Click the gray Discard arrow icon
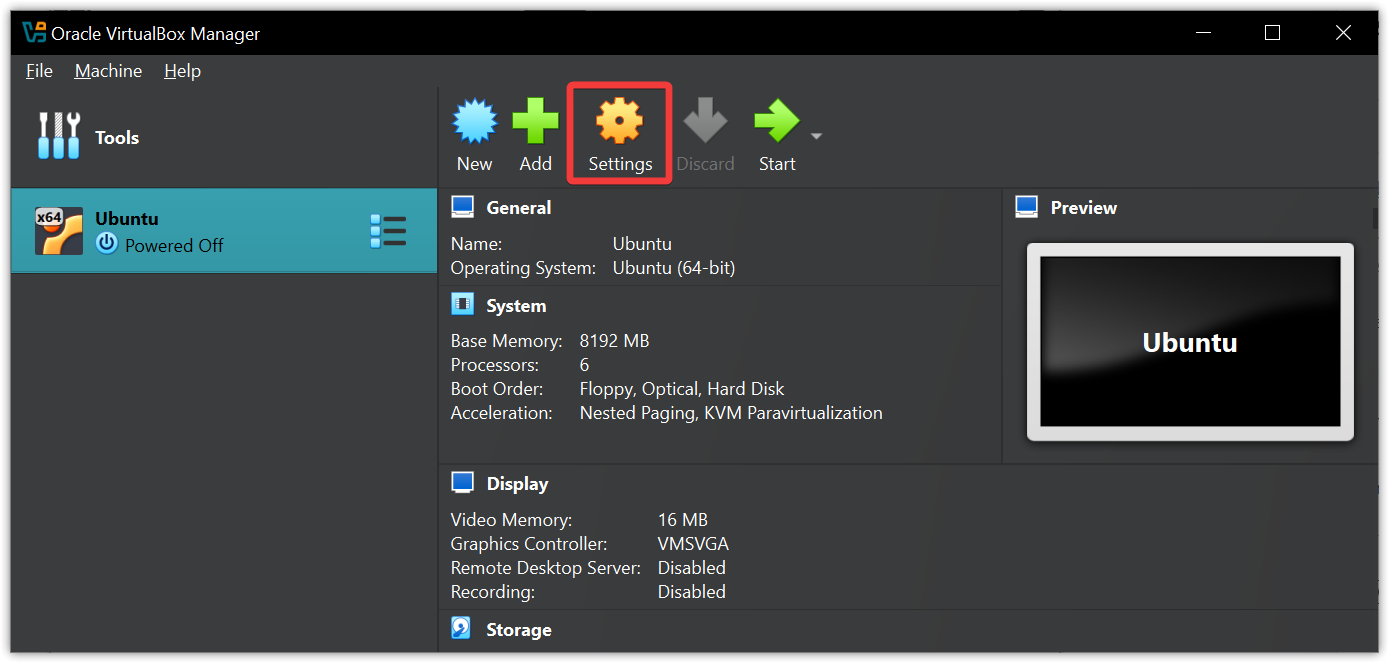 pyautogui.click(x=705, y=122)
